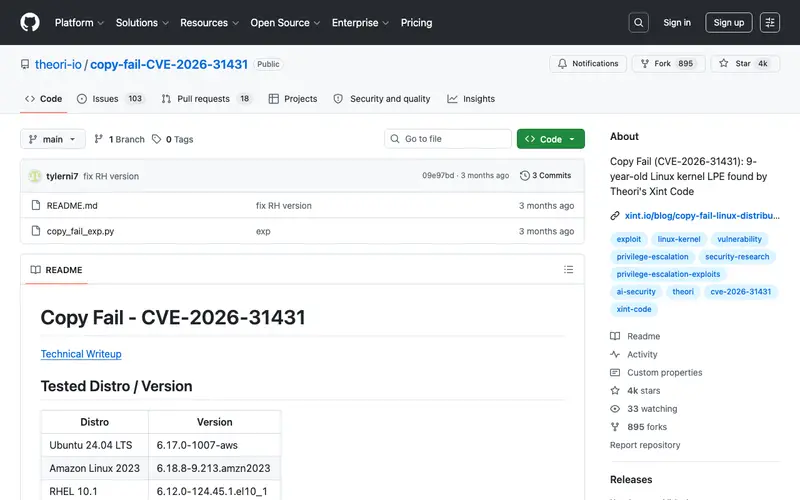Select the exploit topic tag
800x500 pixels.
[629, 239]
